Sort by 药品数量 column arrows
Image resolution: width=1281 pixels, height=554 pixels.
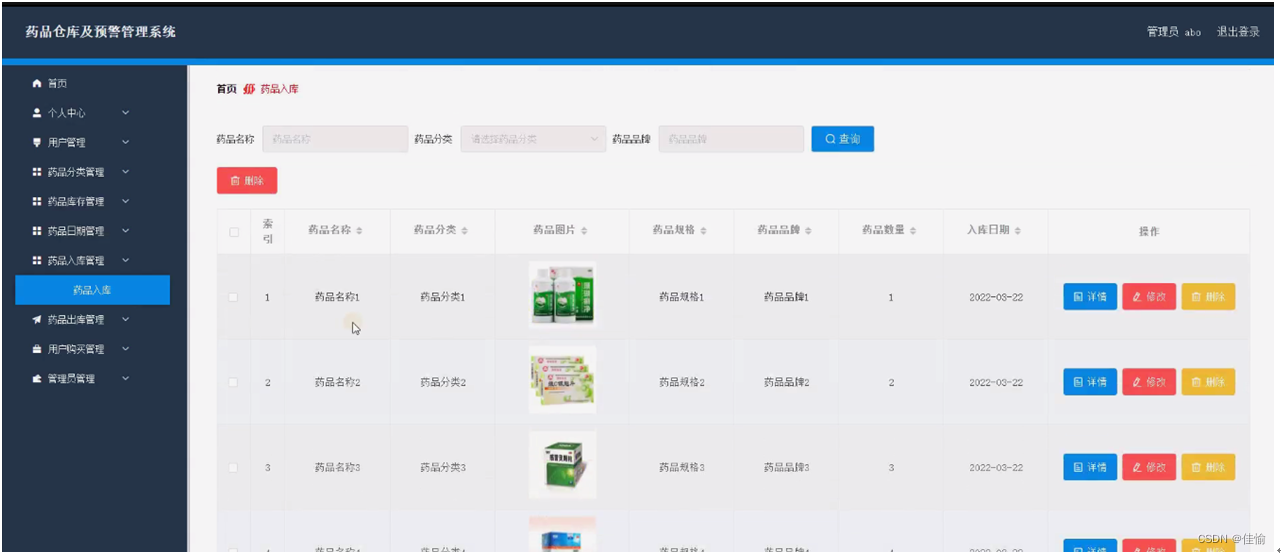point(913,231)
